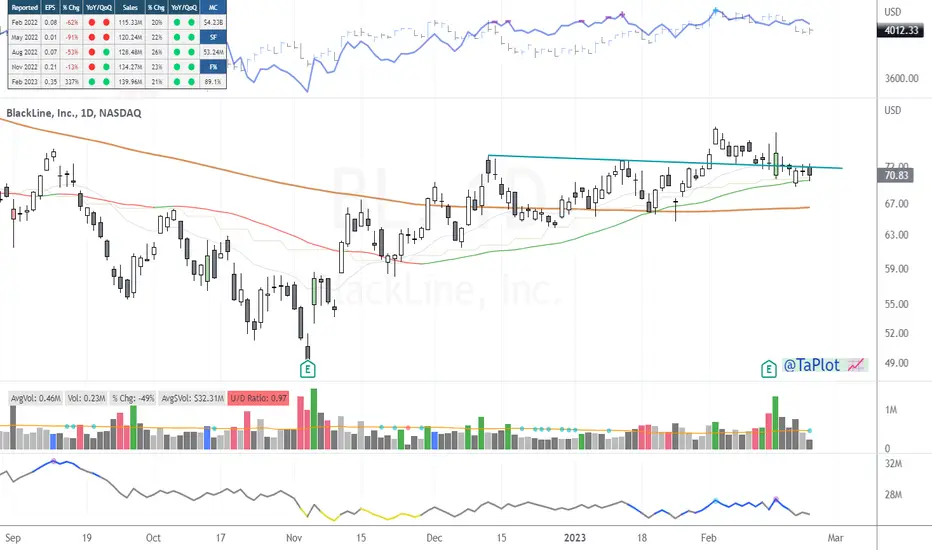Click the Sales column header

130,8
